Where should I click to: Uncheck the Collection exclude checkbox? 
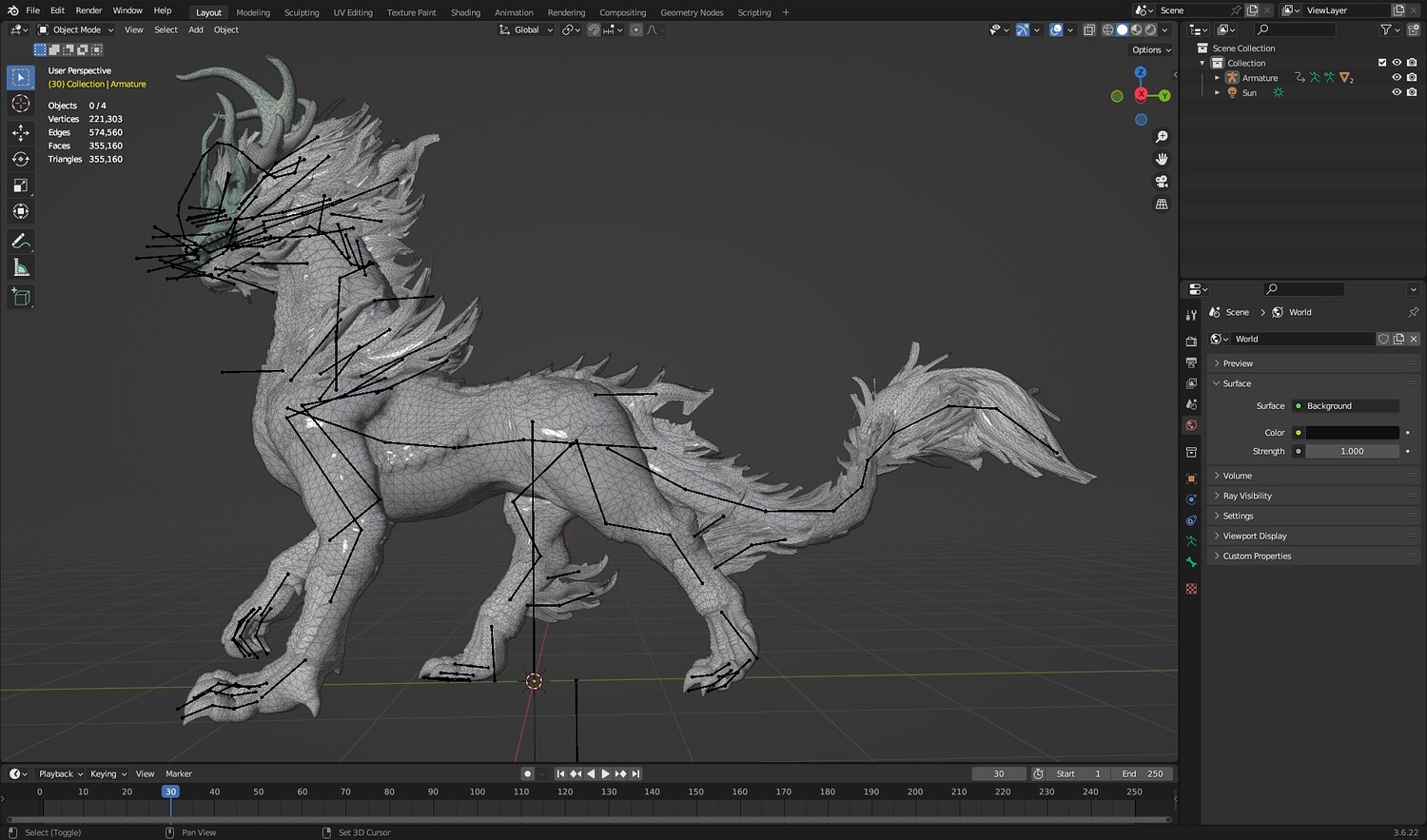click(x=1382, y=63)
